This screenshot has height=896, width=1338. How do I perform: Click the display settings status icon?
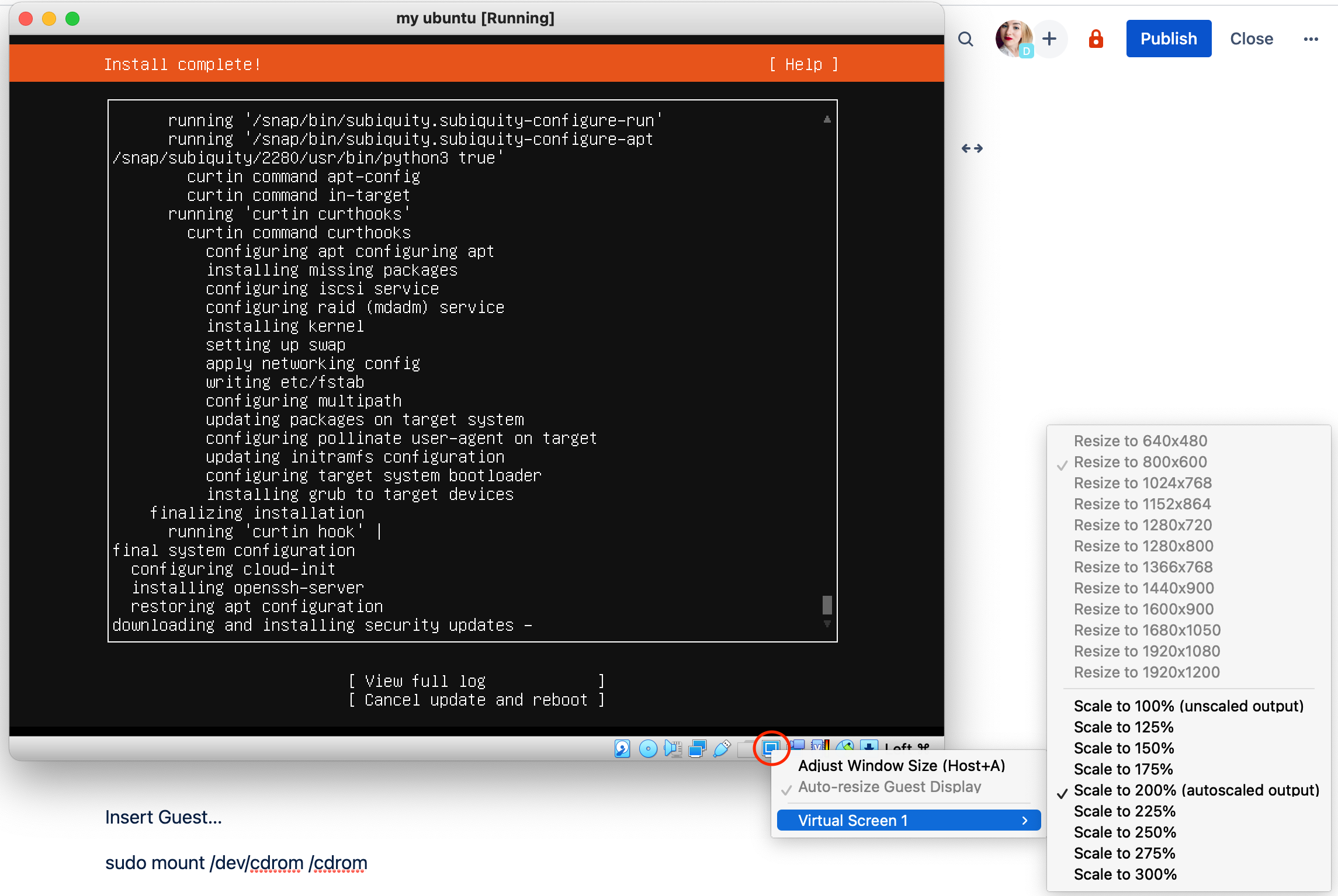pyautogui.click(x=771, y=748)
